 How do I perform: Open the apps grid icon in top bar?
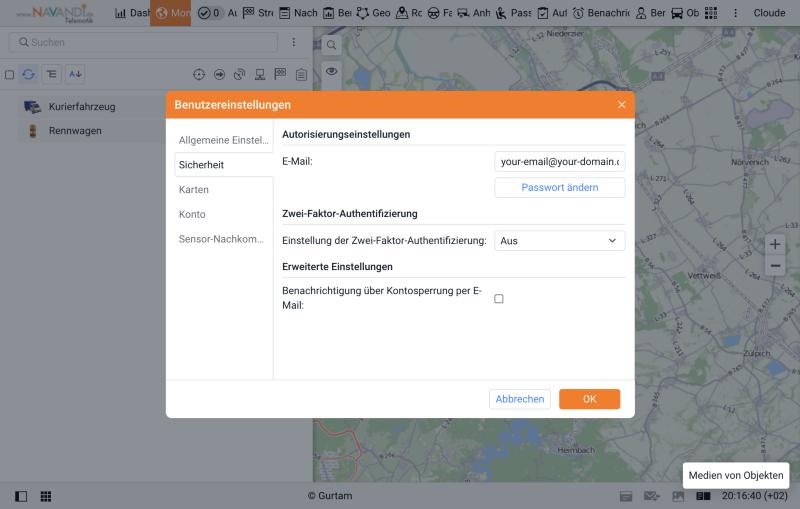point(711,13)
